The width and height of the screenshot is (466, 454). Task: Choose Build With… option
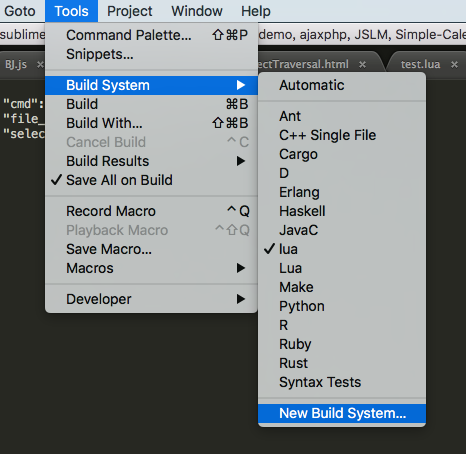(151, 123)
